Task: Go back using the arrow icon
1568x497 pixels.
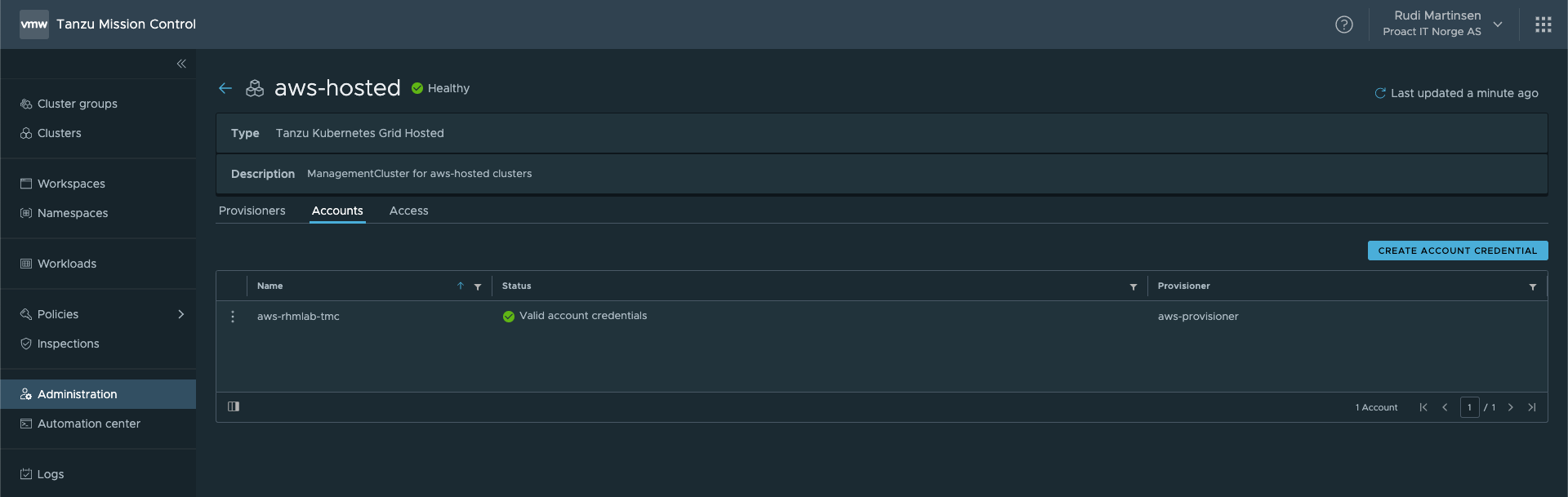Action: coord(225,88)
